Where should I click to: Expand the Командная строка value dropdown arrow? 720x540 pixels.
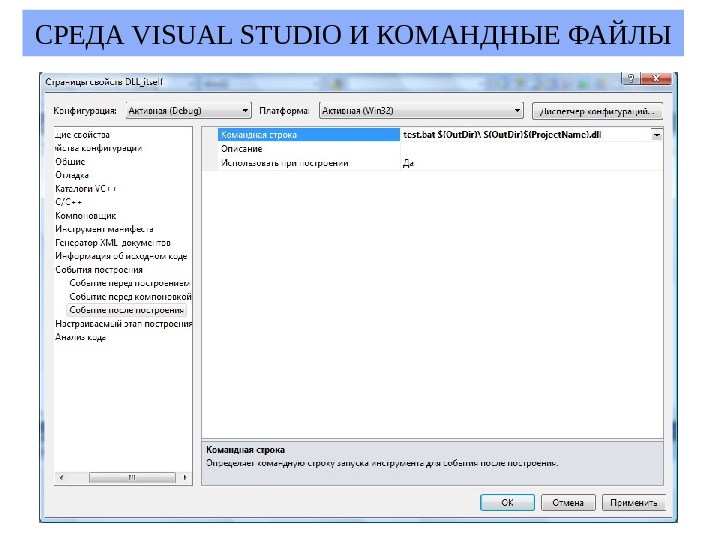[657, 135]
